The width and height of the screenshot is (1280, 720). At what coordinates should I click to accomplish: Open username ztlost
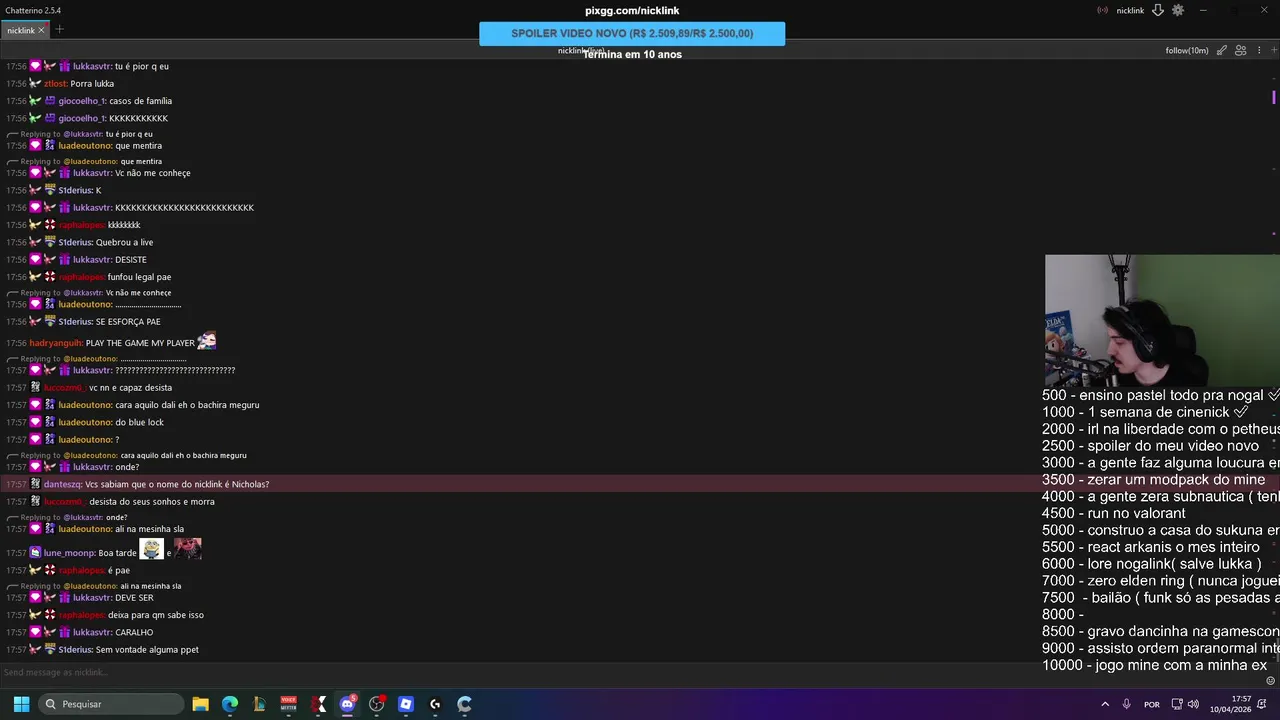[55, 84]
